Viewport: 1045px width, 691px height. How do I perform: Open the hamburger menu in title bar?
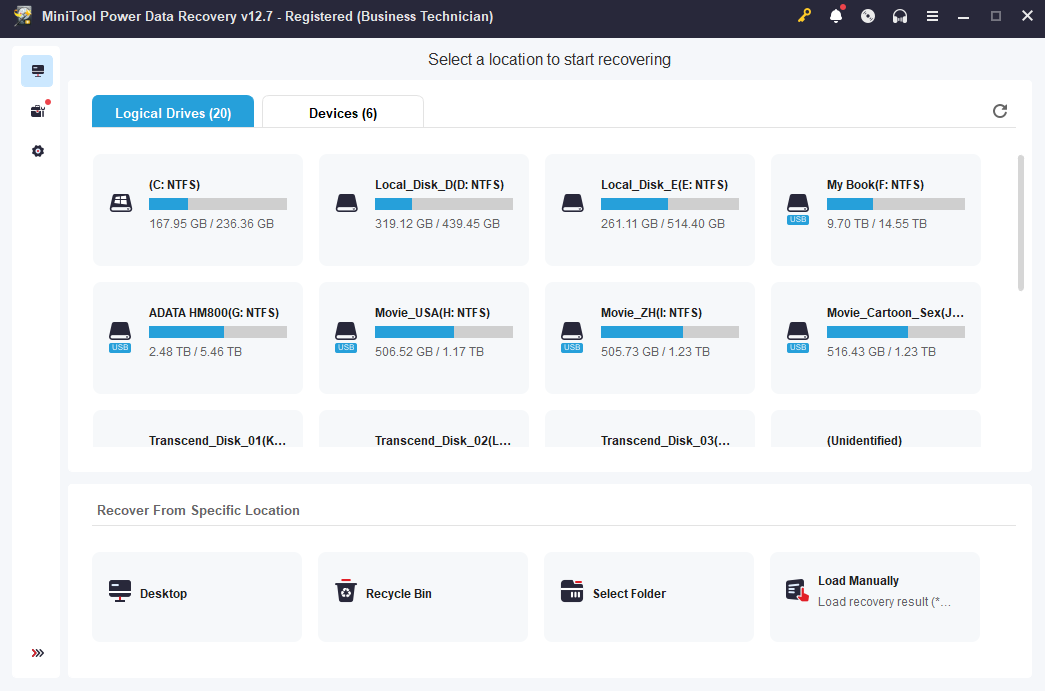[932, 16]
